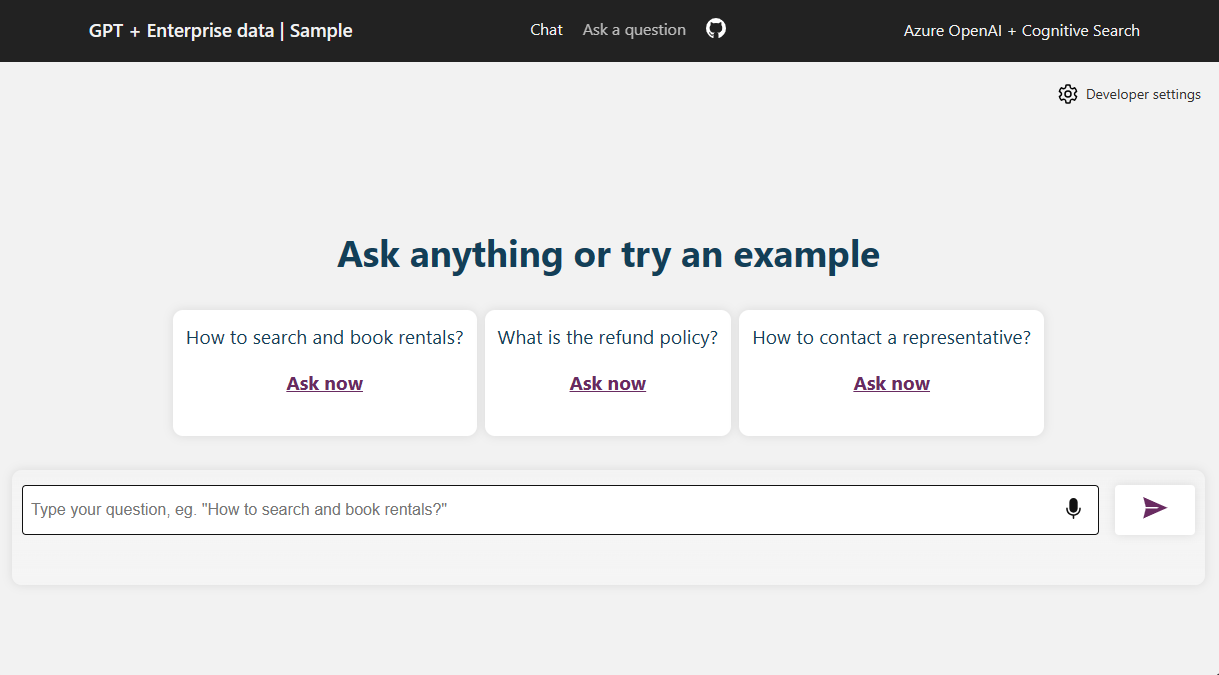Open the Developer settings text label
The height and width of the screenshot is (675, 1219).
(x=1143, y=94)
